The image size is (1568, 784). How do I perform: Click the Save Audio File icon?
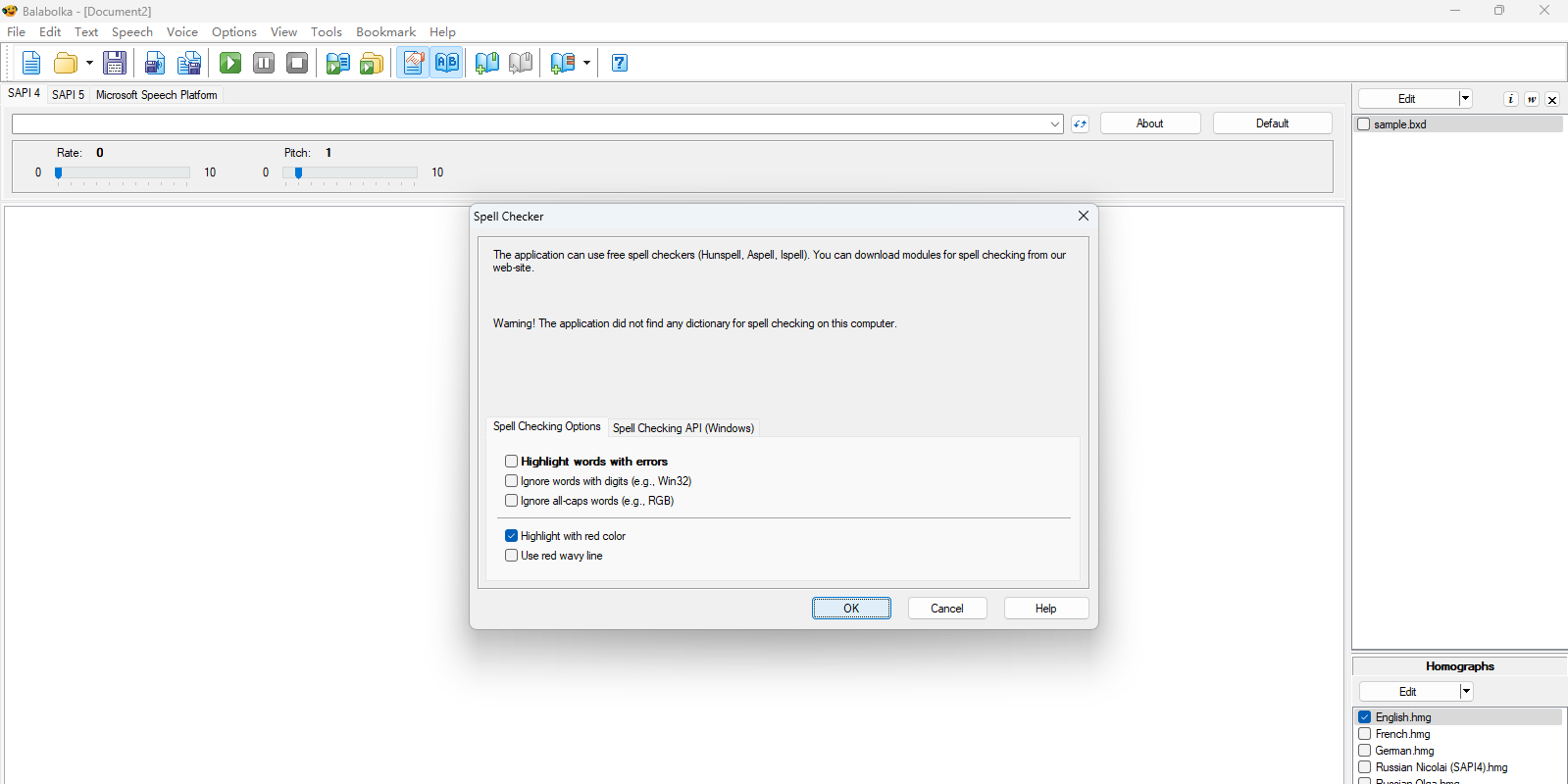click(155, 64)
